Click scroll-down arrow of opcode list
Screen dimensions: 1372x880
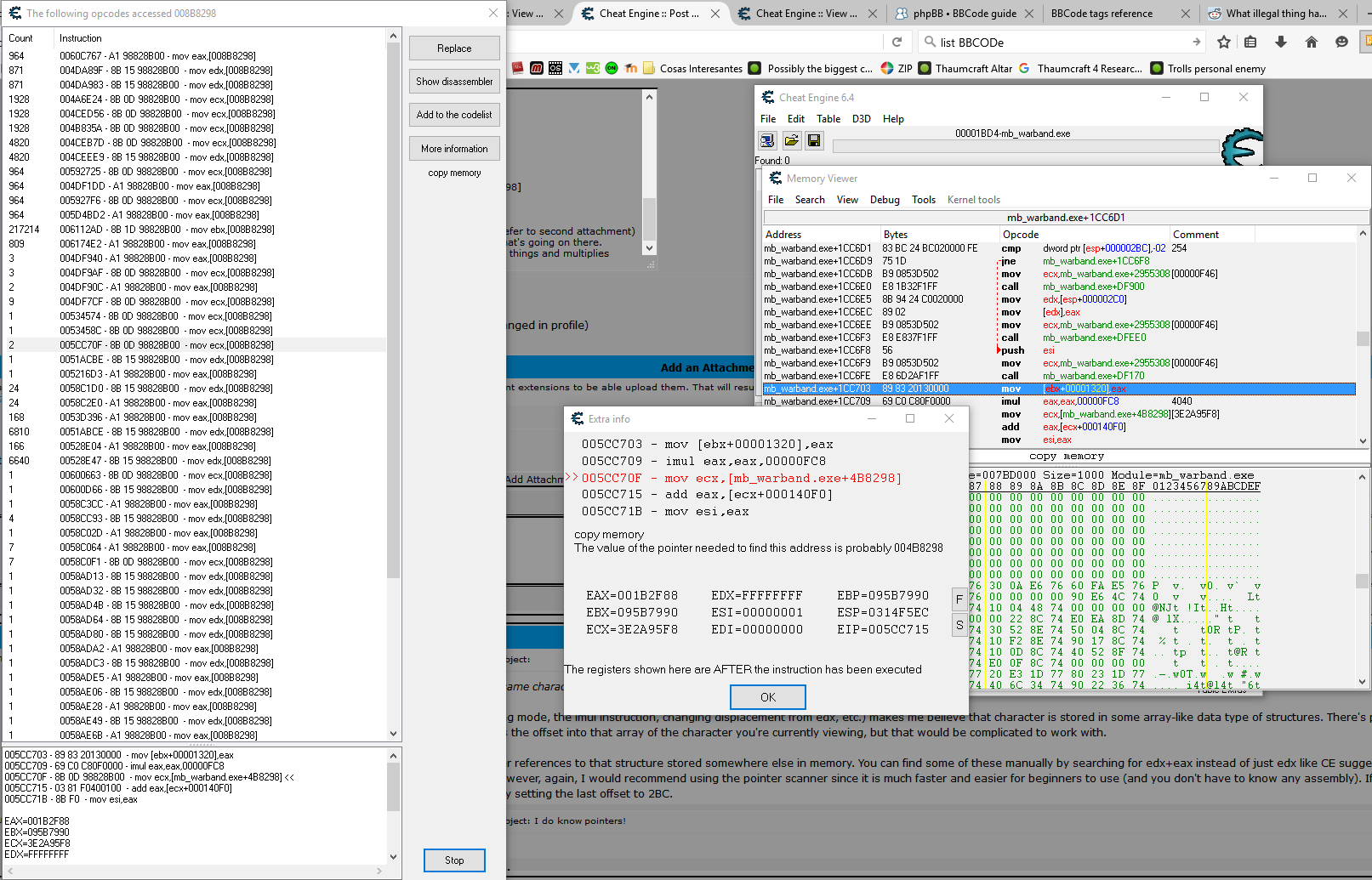(x=393, y=734)
